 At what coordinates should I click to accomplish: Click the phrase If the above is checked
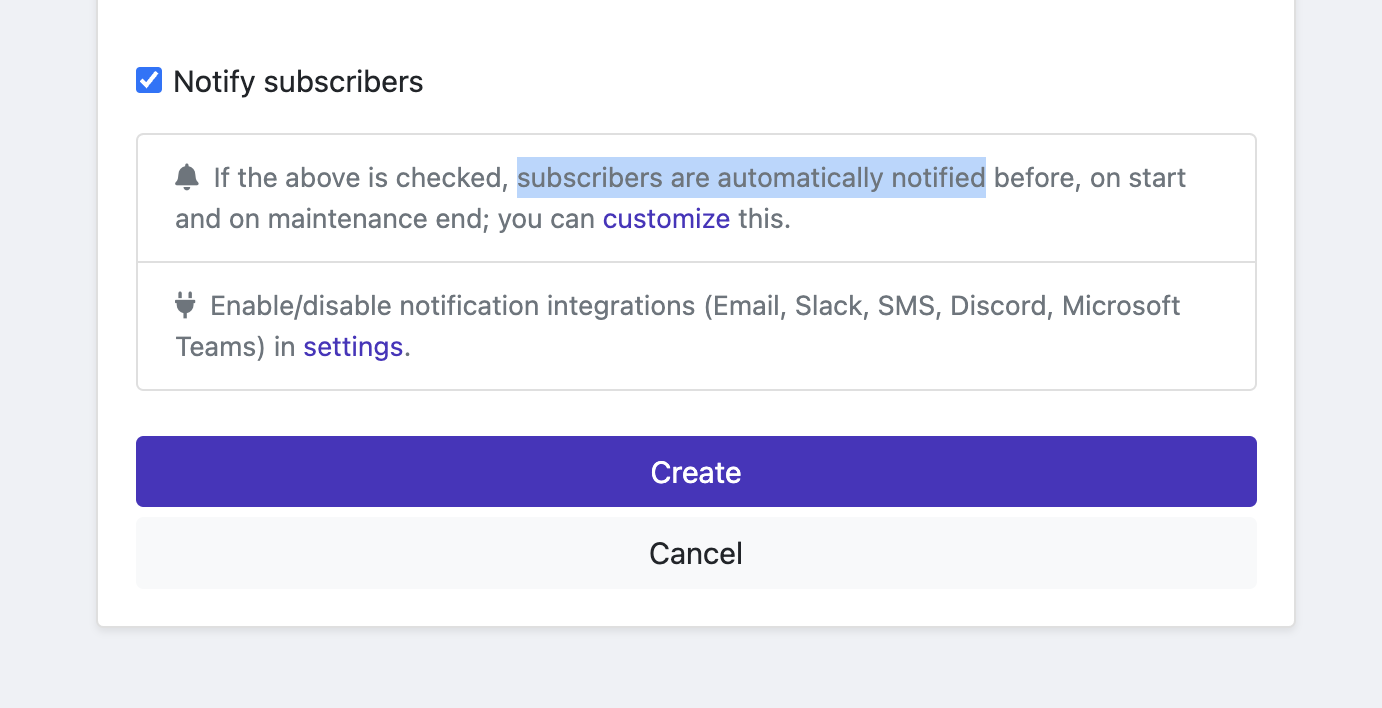tap(362, 178)
